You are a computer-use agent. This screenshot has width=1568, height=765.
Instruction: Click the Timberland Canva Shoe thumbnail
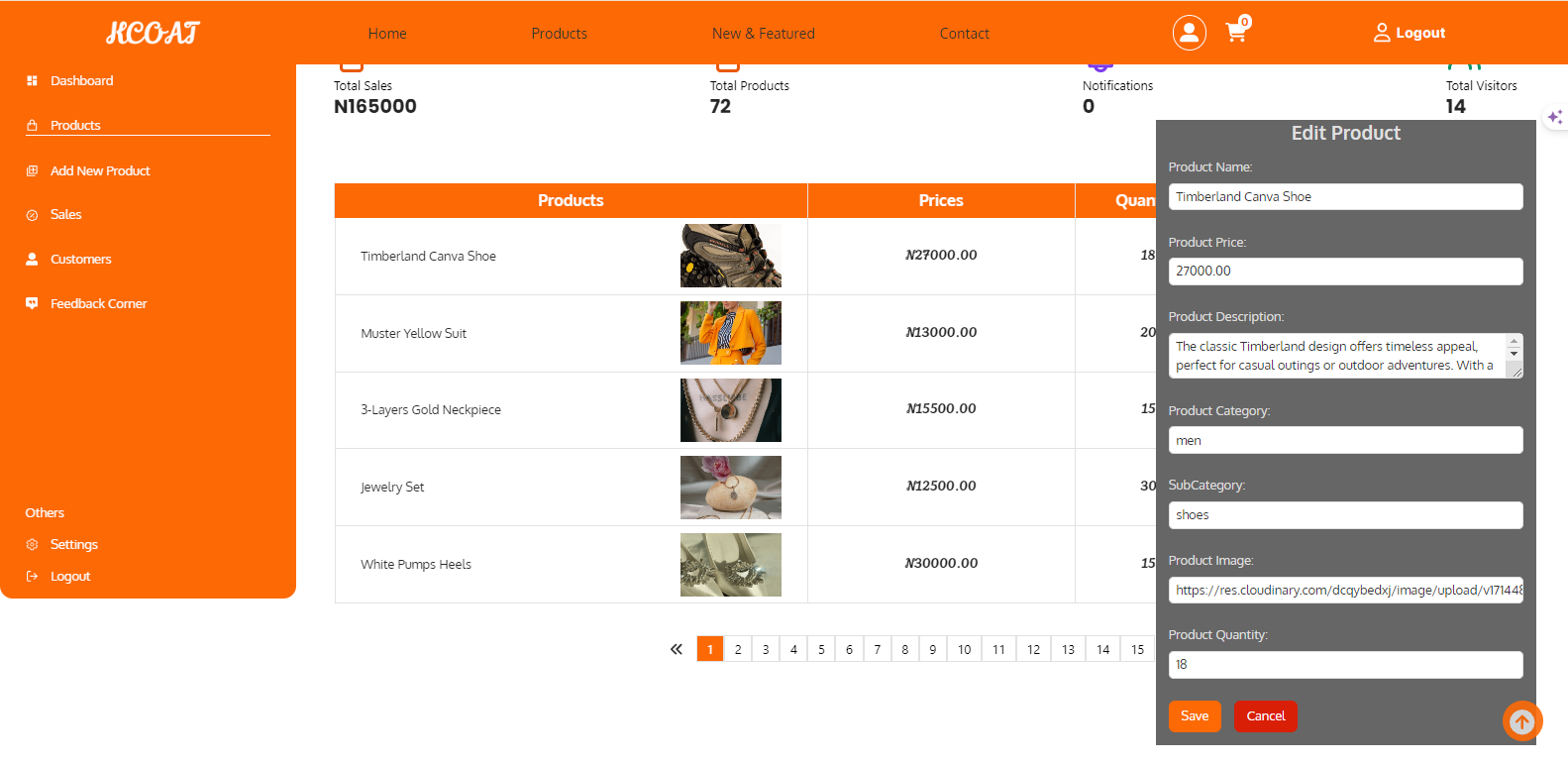pos(731,256)
